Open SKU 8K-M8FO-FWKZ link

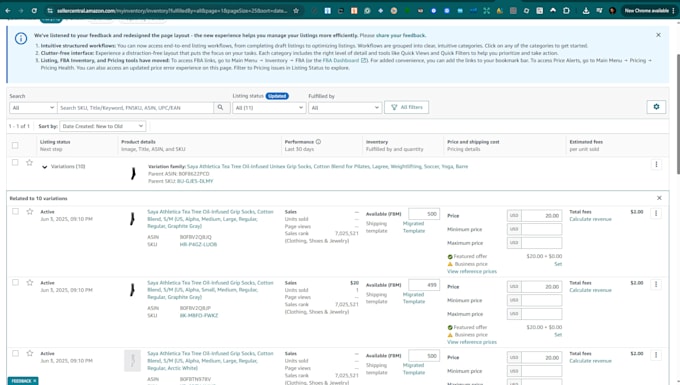[x=199, y=315]
